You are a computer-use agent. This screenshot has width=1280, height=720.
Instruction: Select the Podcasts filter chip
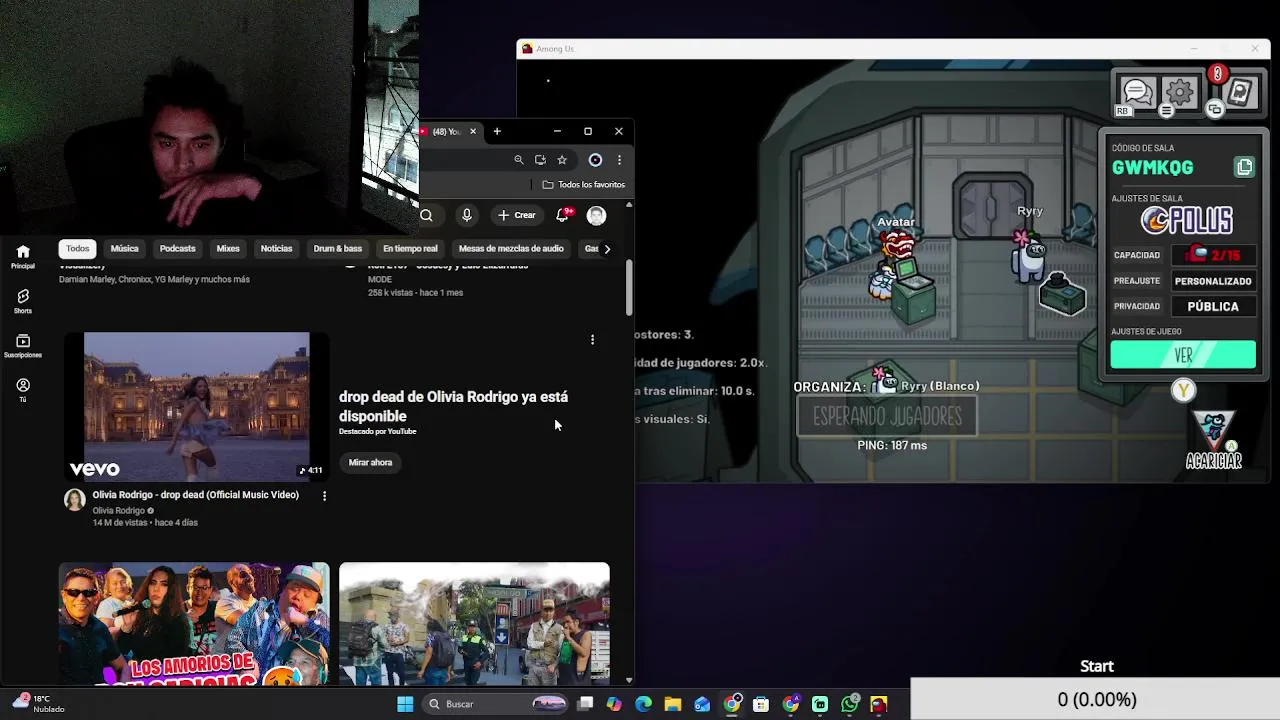(178, 248)
